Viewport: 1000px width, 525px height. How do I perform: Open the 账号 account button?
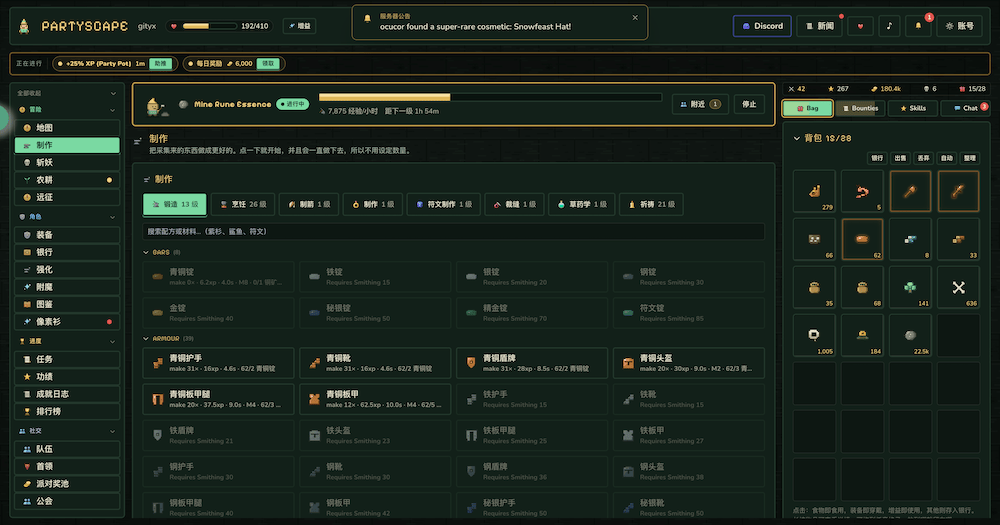click(x=959, y=26)
